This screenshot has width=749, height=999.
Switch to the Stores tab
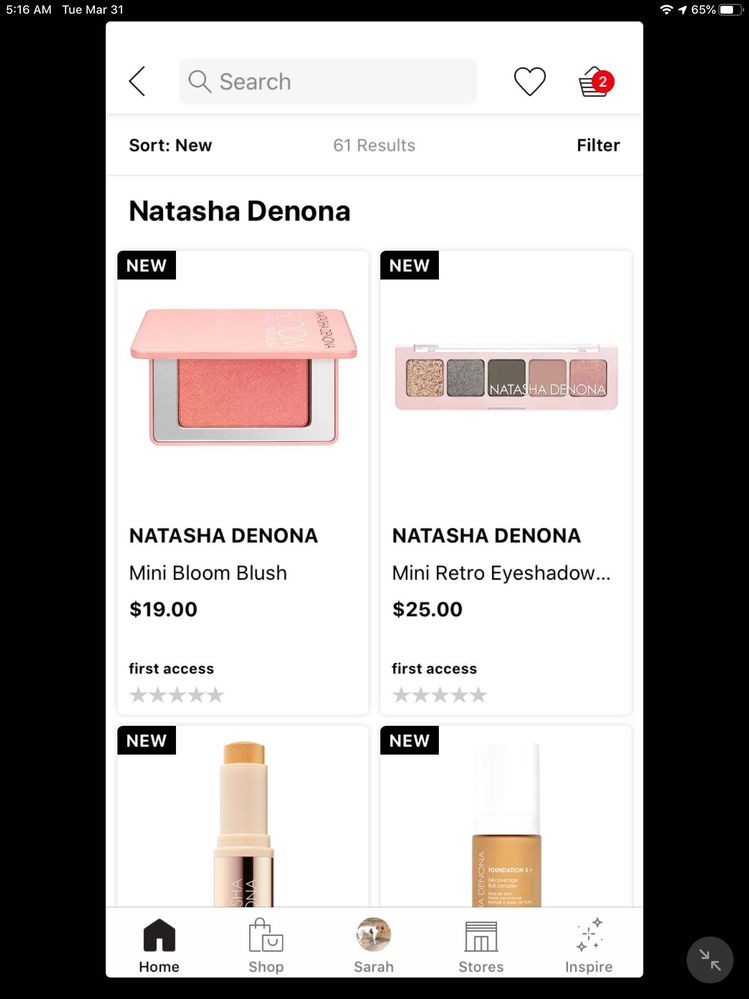[481, 946]
